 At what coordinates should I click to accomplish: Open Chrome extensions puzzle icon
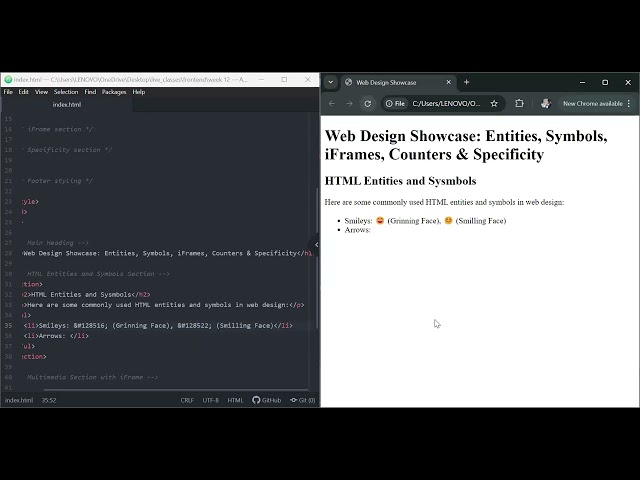click(x=519, y=103)
